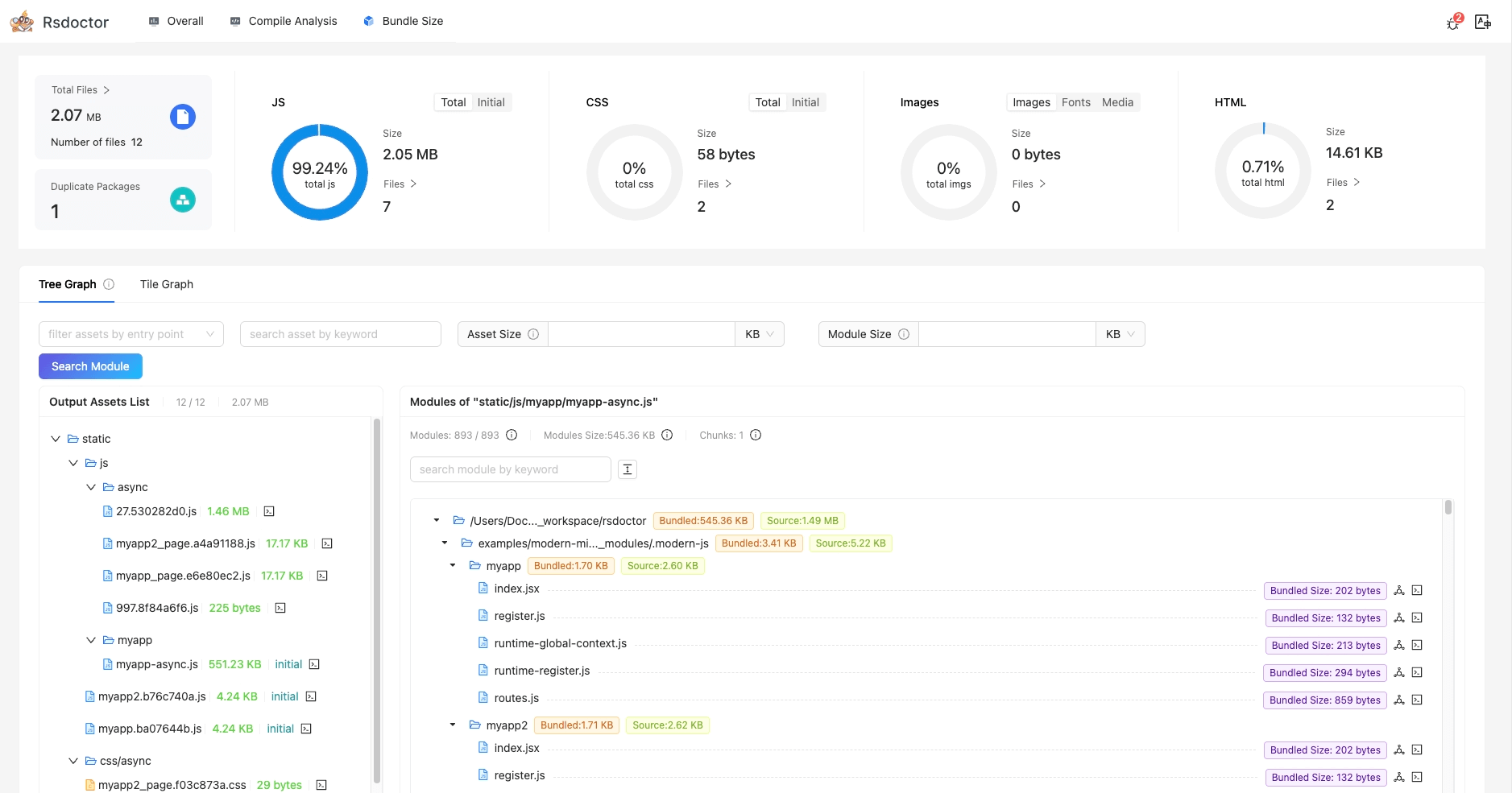The height and width of the screenshot is (793, 1512).
Task: Select Total in the JS card toggle
Action: 454,102
